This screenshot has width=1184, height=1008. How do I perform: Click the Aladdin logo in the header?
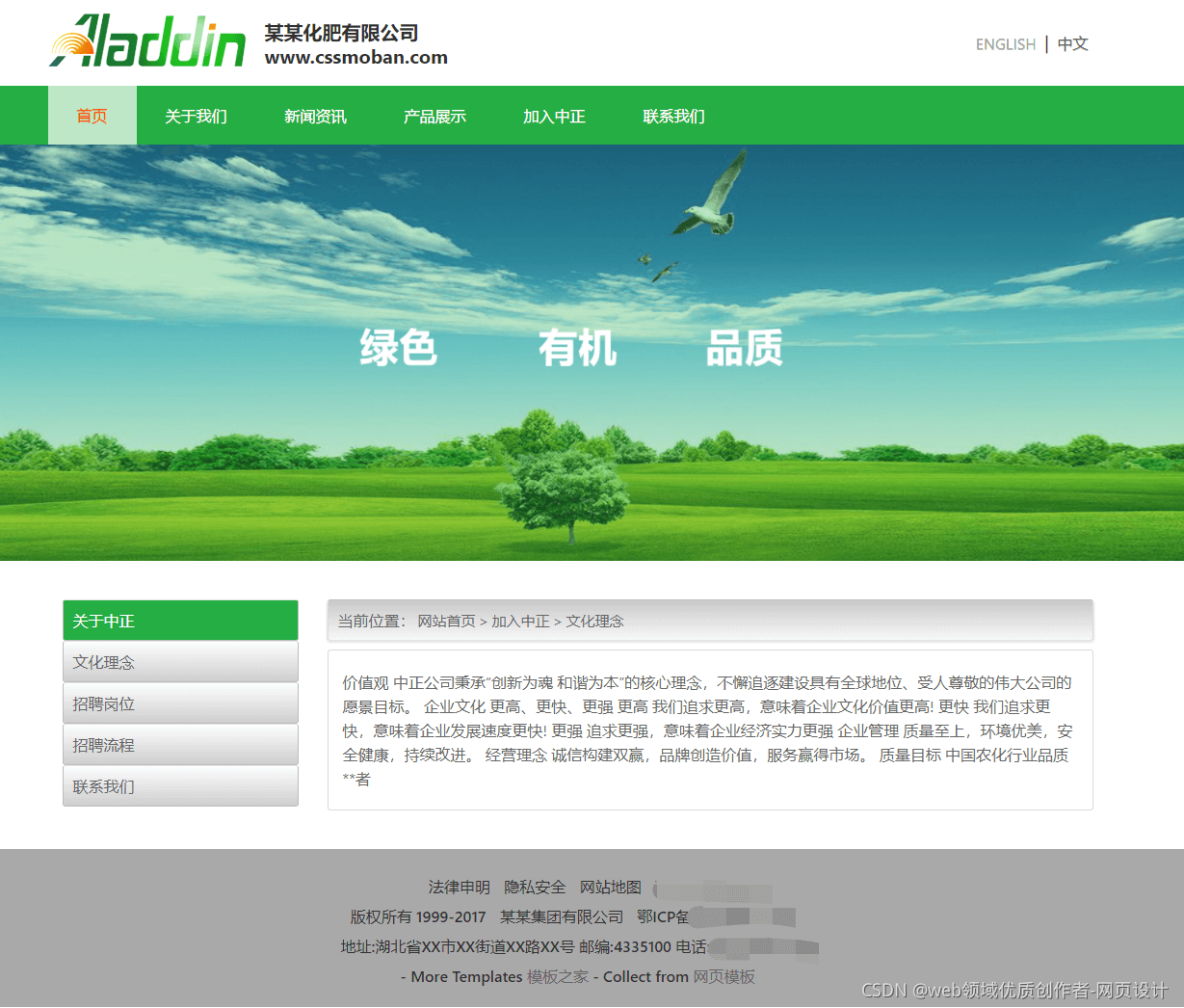tap(147, 41)
